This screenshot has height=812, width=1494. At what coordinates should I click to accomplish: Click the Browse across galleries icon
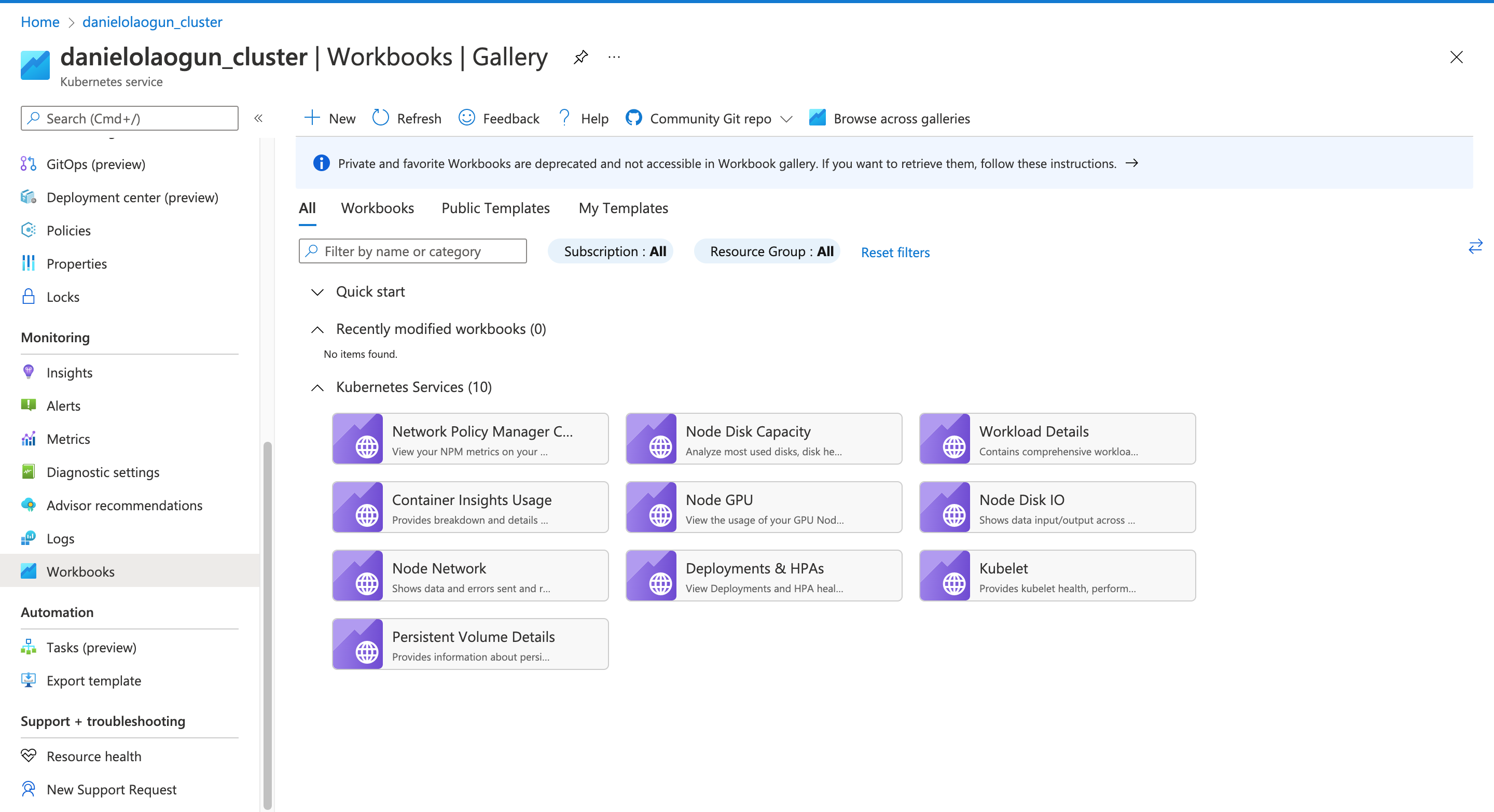coord(818,118)
